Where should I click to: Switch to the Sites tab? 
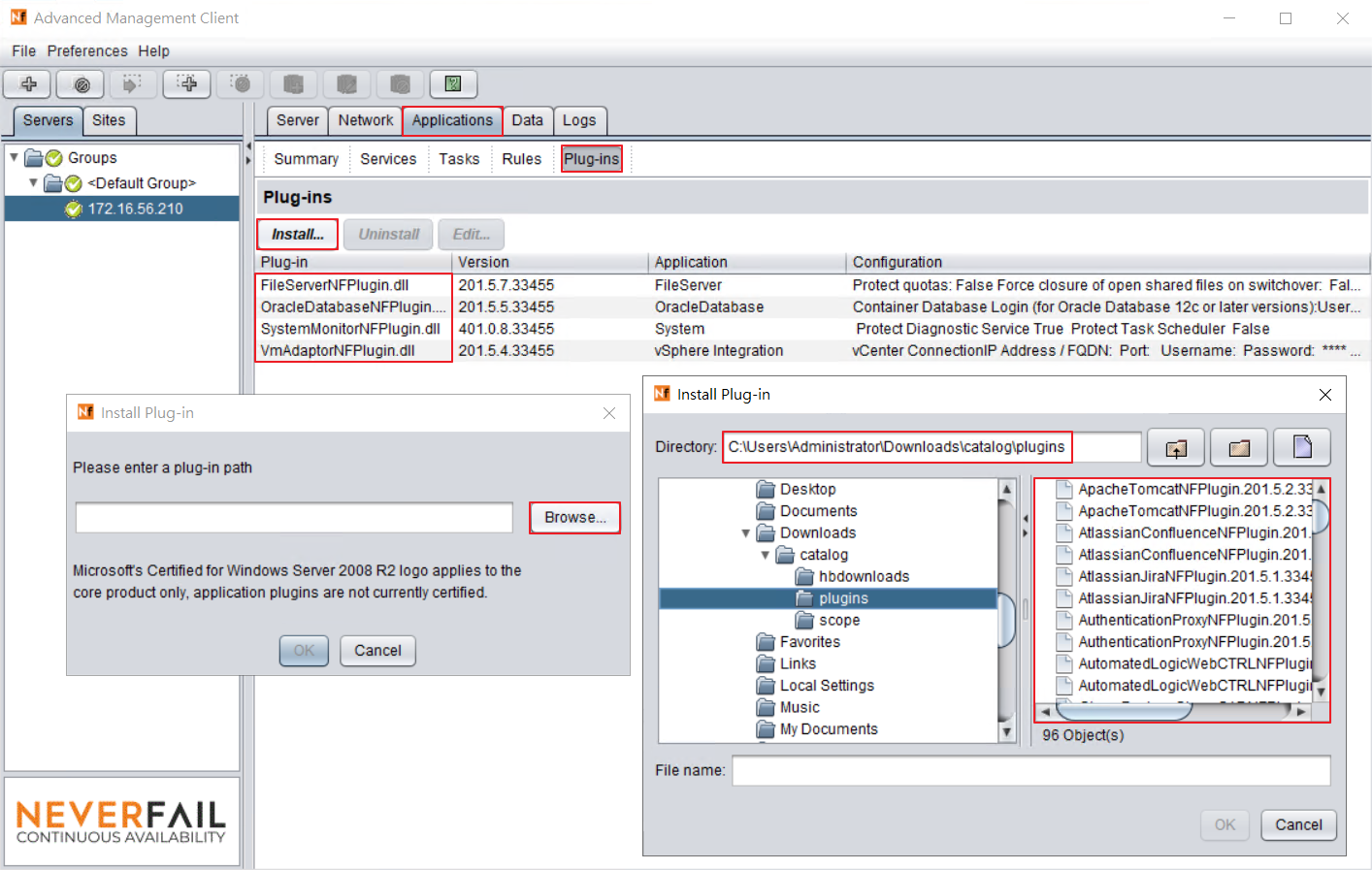click(109, 120)
